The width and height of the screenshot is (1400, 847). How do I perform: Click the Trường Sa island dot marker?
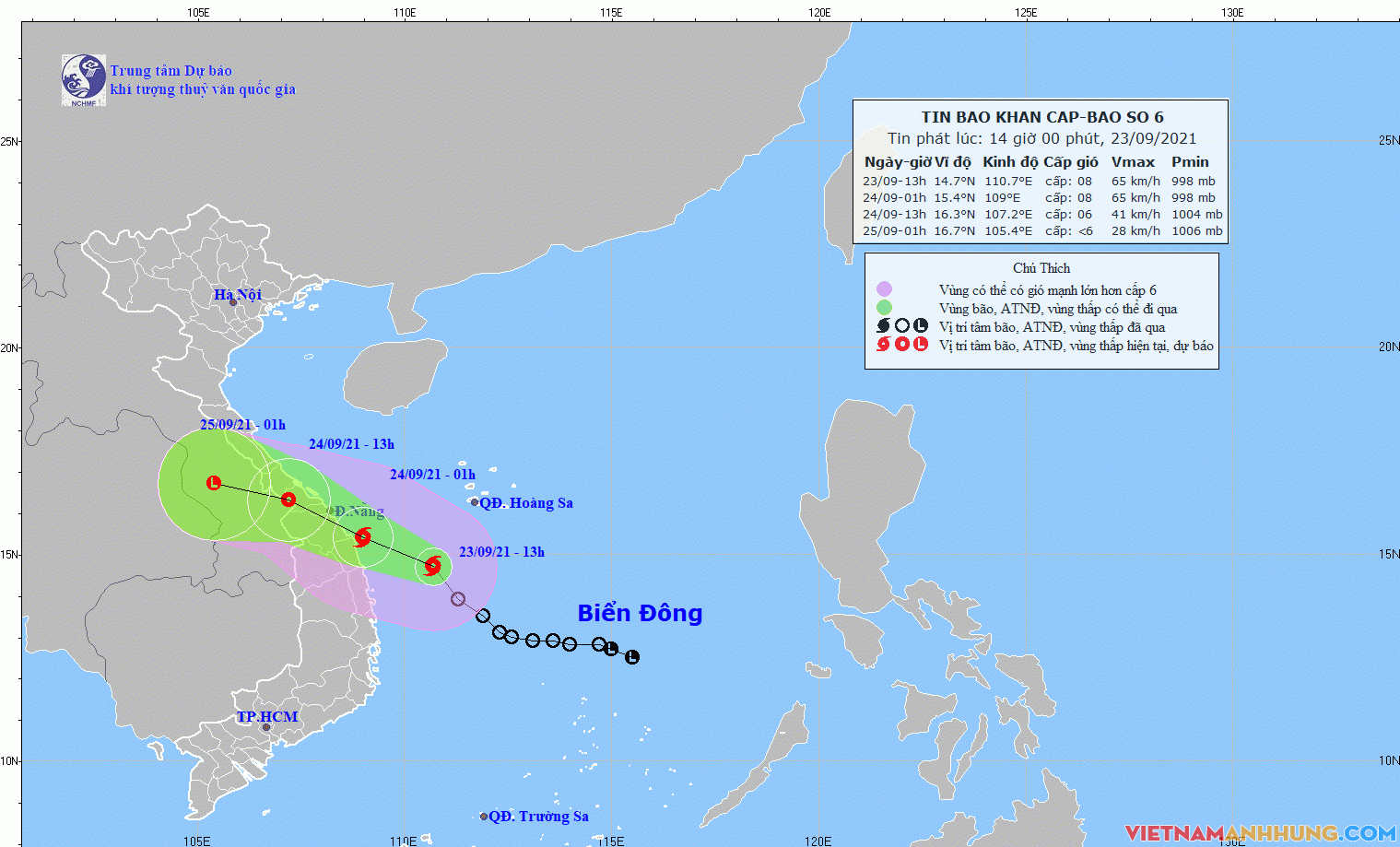[x=484, y=817]
